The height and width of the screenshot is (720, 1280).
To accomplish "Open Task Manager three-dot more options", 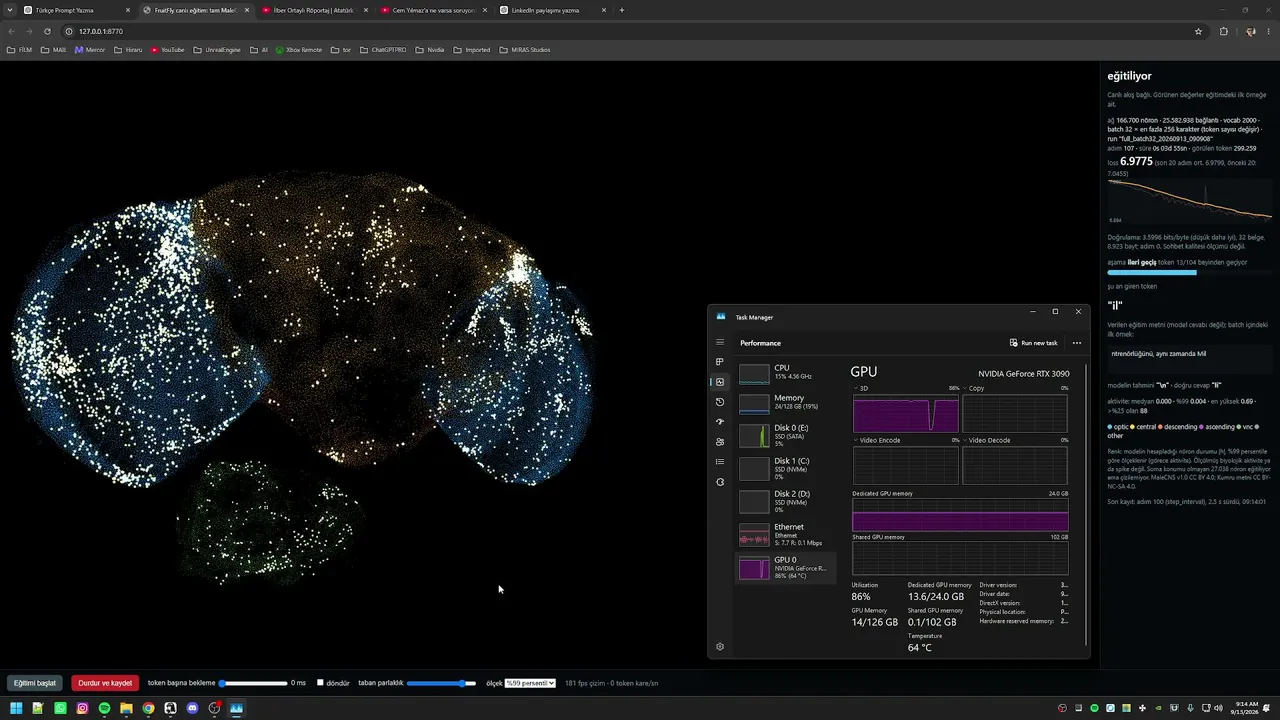I will tap(1077, 343).
